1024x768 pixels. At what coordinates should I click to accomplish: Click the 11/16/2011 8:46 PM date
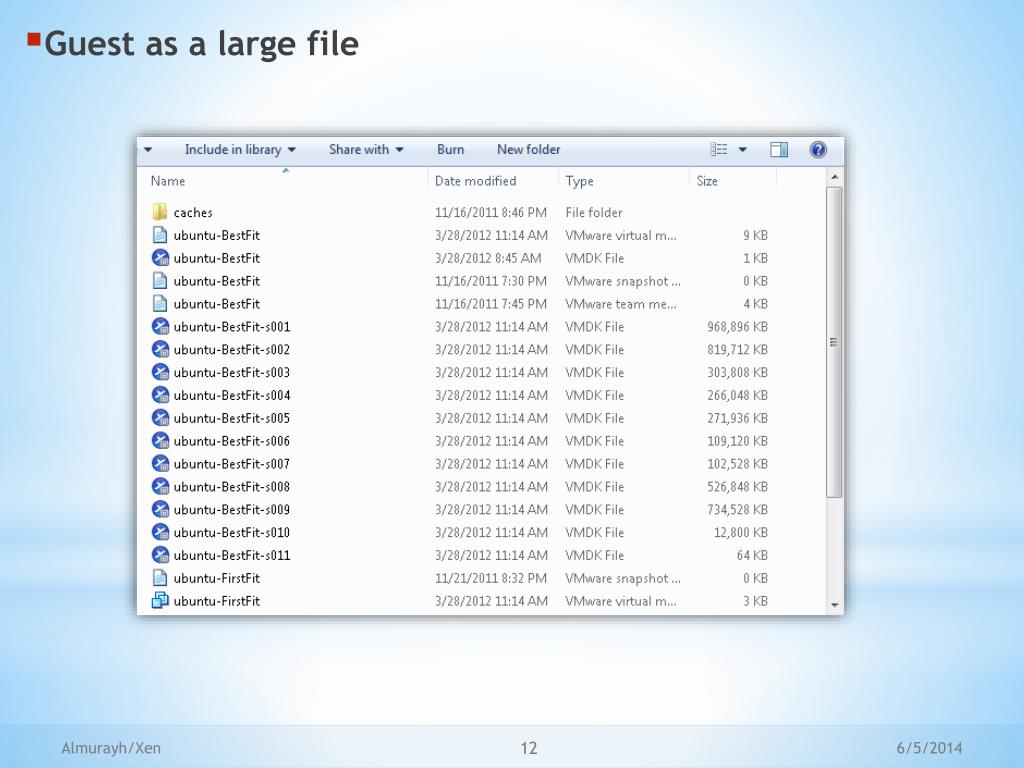click(x=491, y=212)
